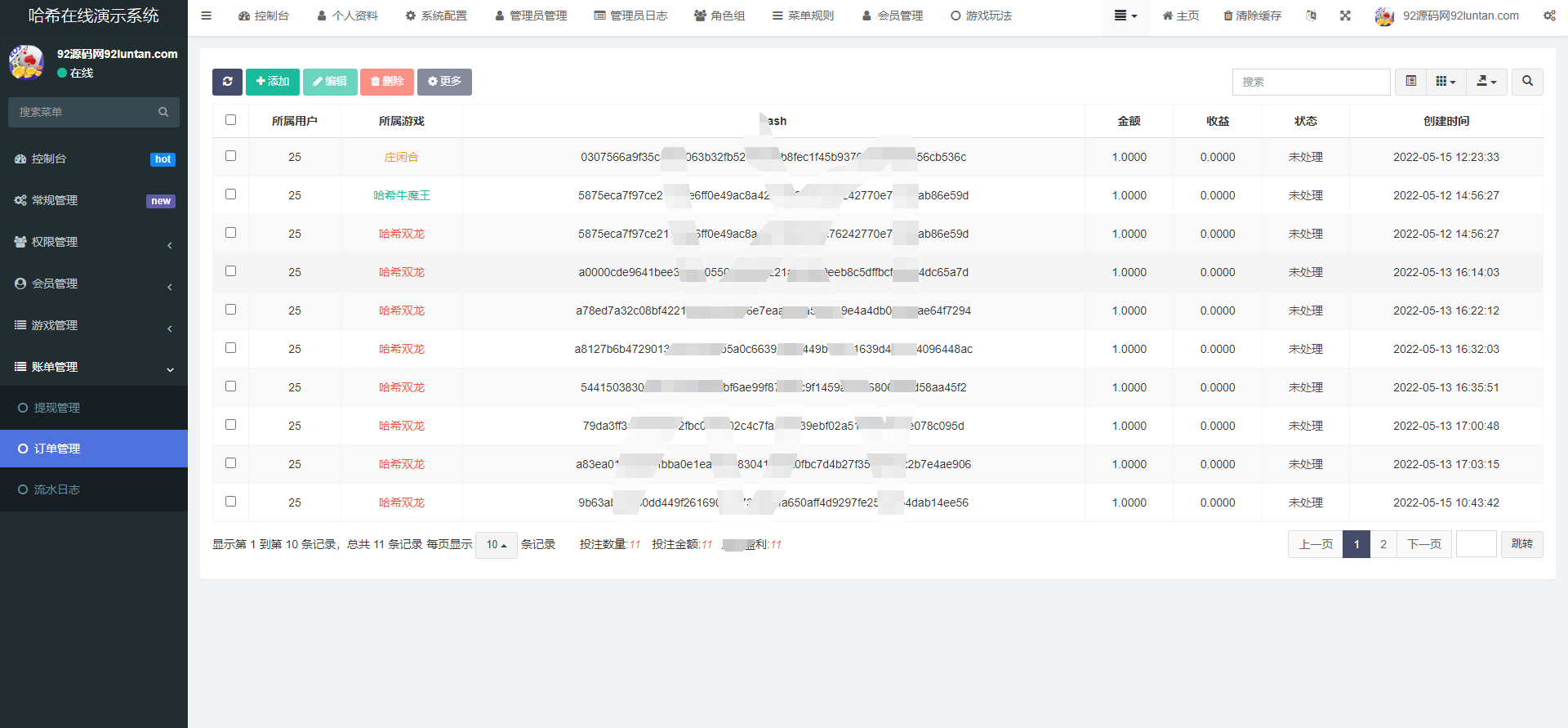Open the settings gears icon at top right

[1549, 16]
